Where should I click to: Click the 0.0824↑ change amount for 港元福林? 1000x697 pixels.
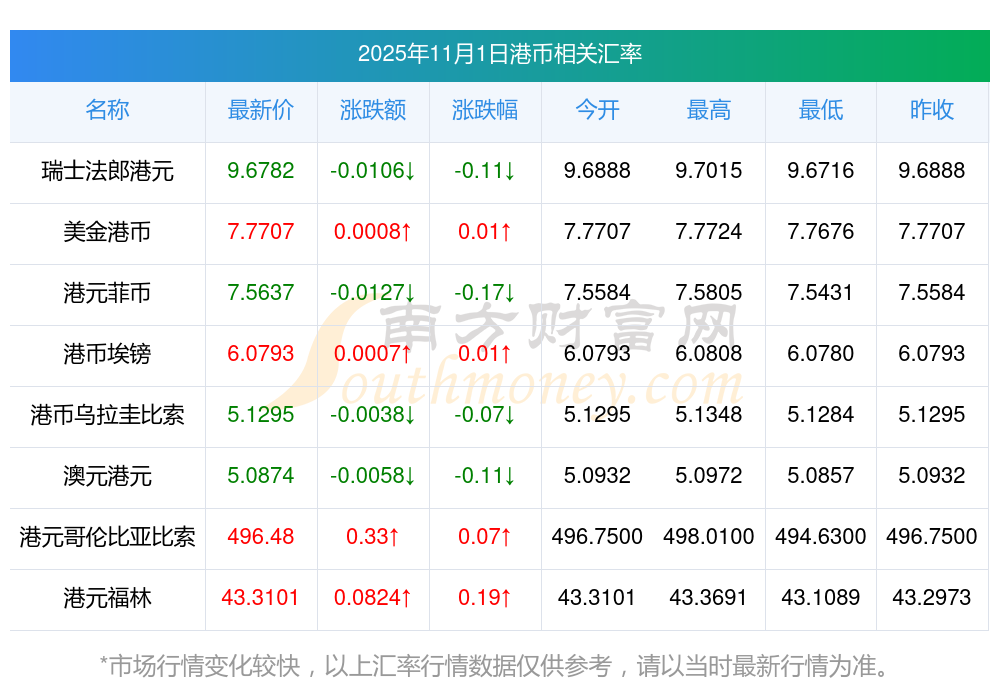pos(373,598)
